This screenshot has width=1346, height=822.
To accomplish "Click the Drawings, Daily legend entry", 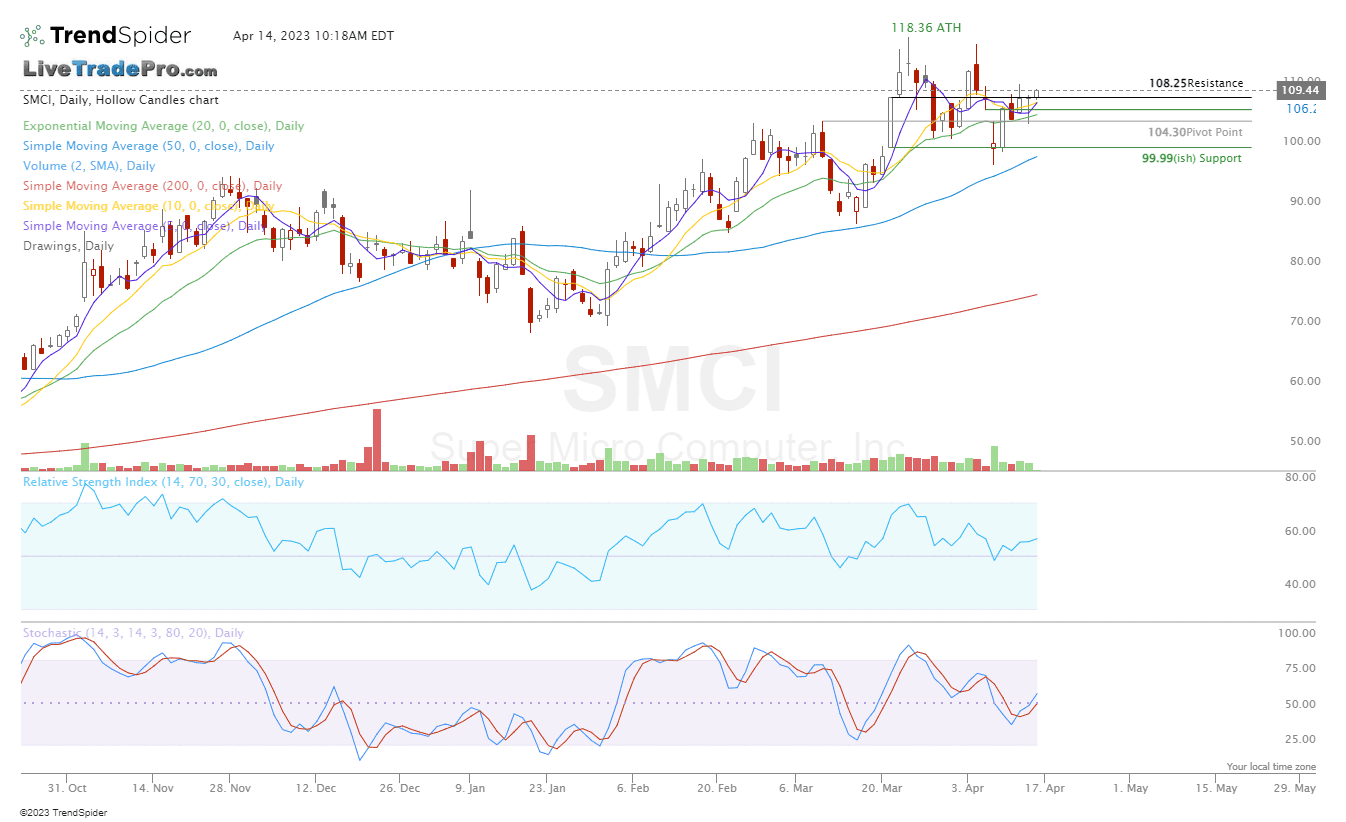I will 68,246.
